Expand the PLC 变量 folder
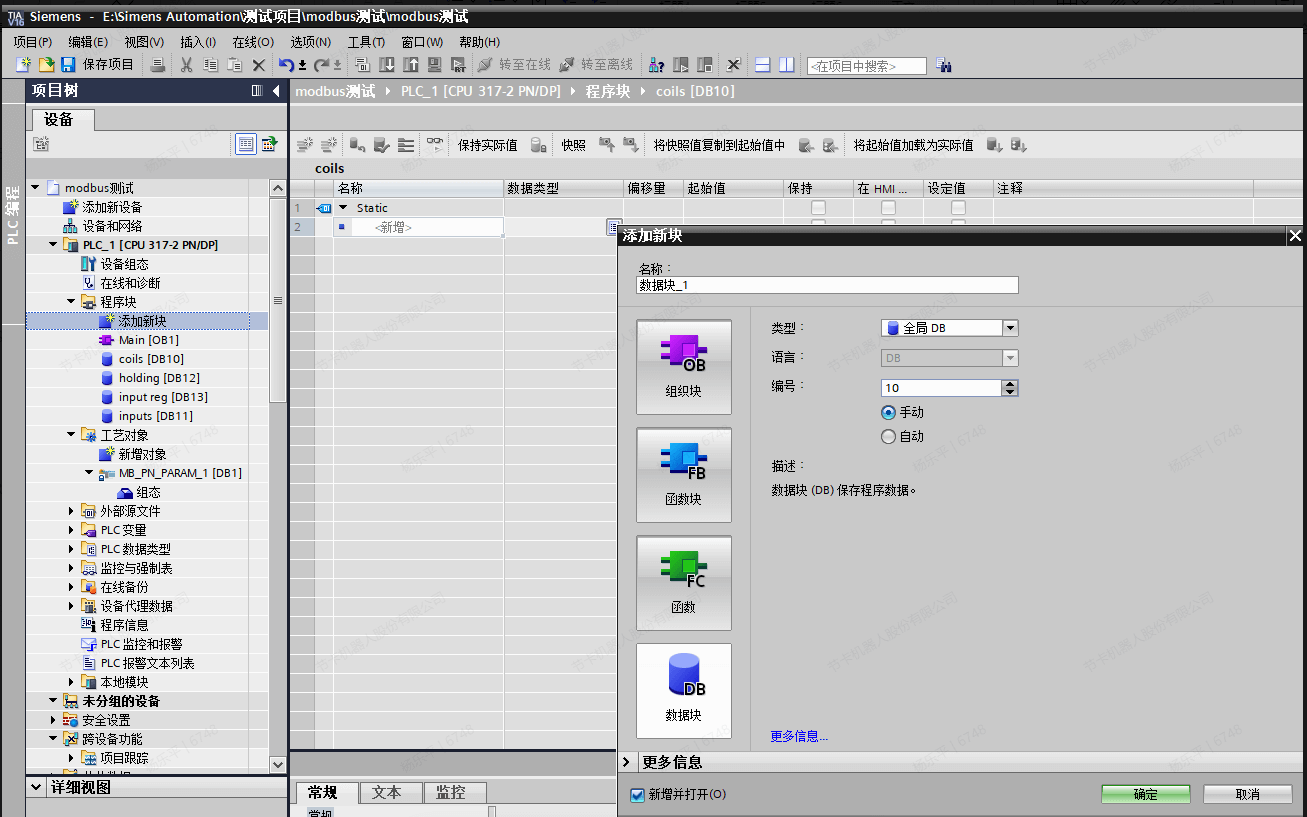 point(72,530)
